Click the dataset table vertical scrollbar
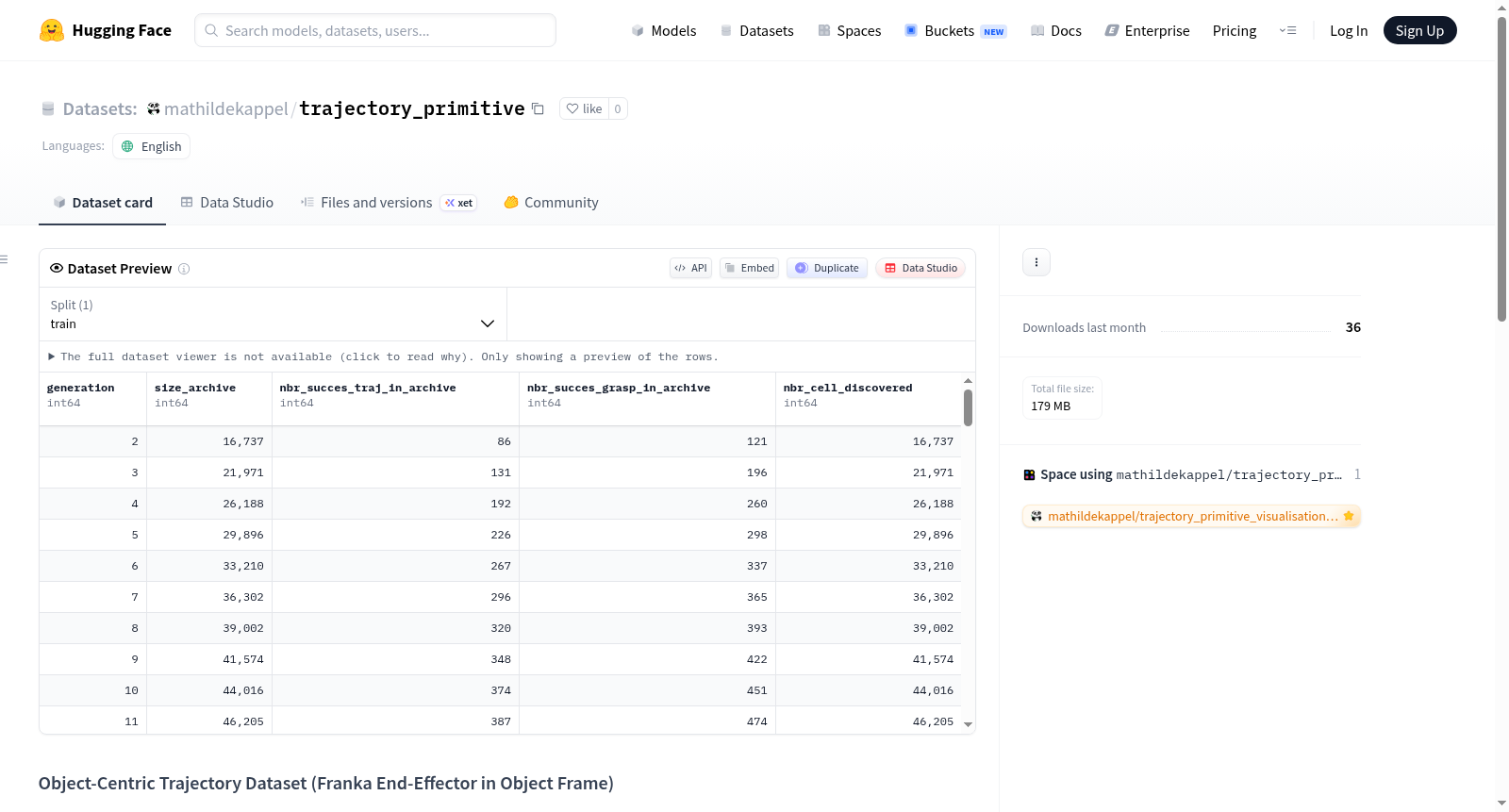This screenshot has width=1509, height=812. click(x=968, y=408)
